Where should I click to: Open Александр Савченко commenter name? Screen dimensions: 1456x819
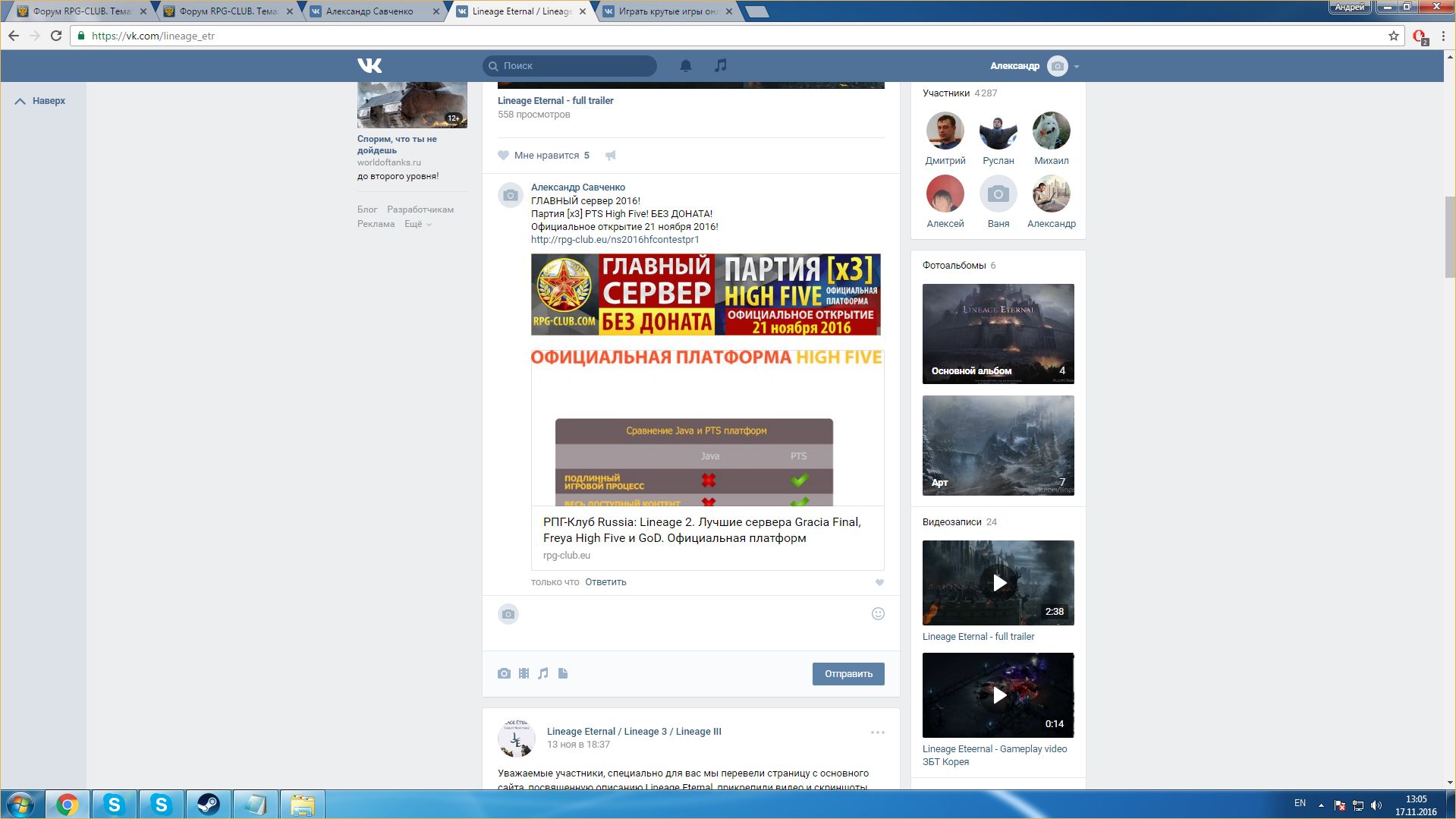point(578,187)
